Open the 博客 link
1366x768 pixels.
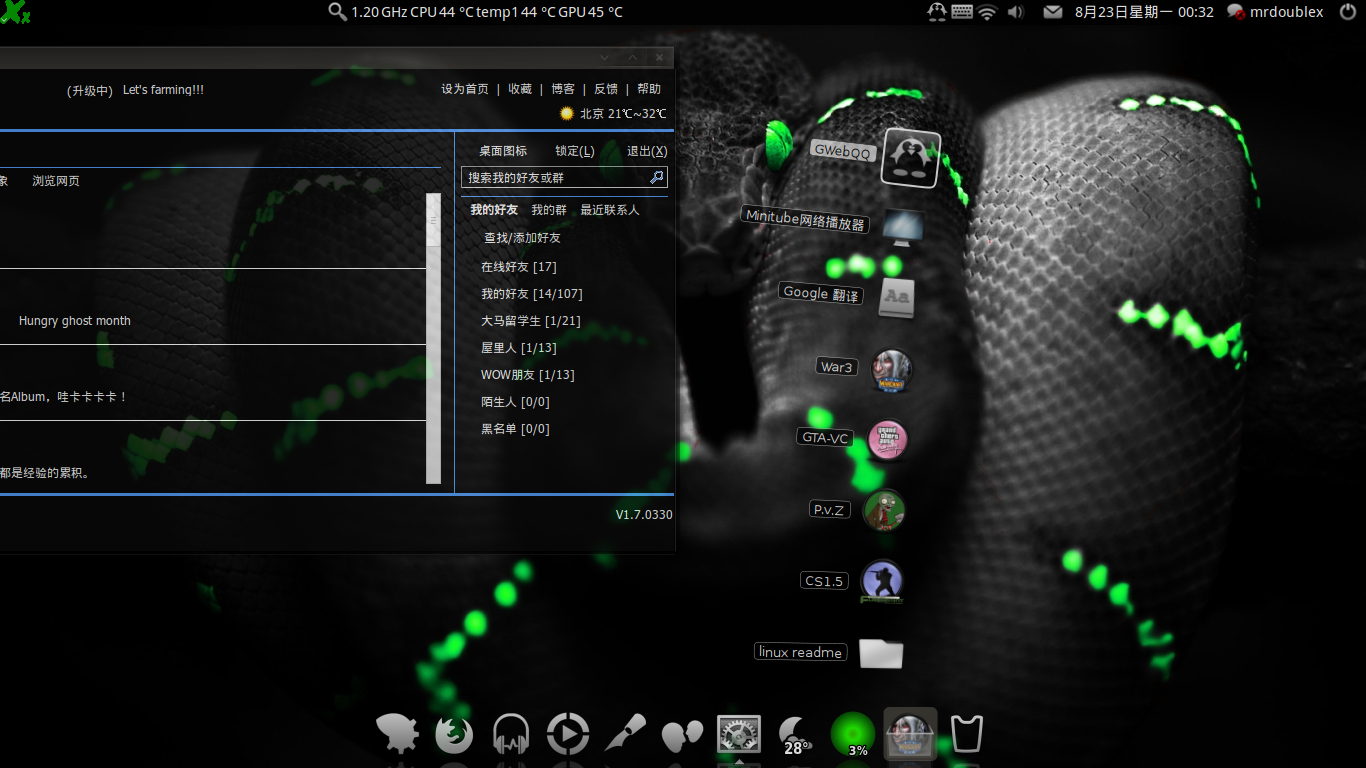563,89
